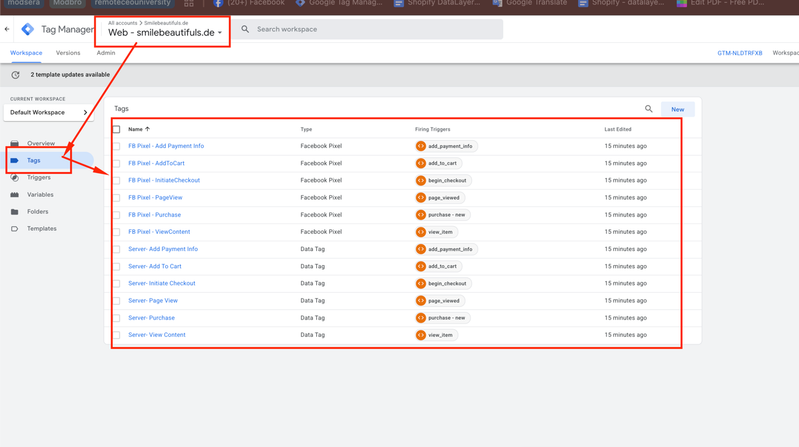Select the Edit PDF browser tab
Screen dimensions: 799x447
tap(721, 3)
